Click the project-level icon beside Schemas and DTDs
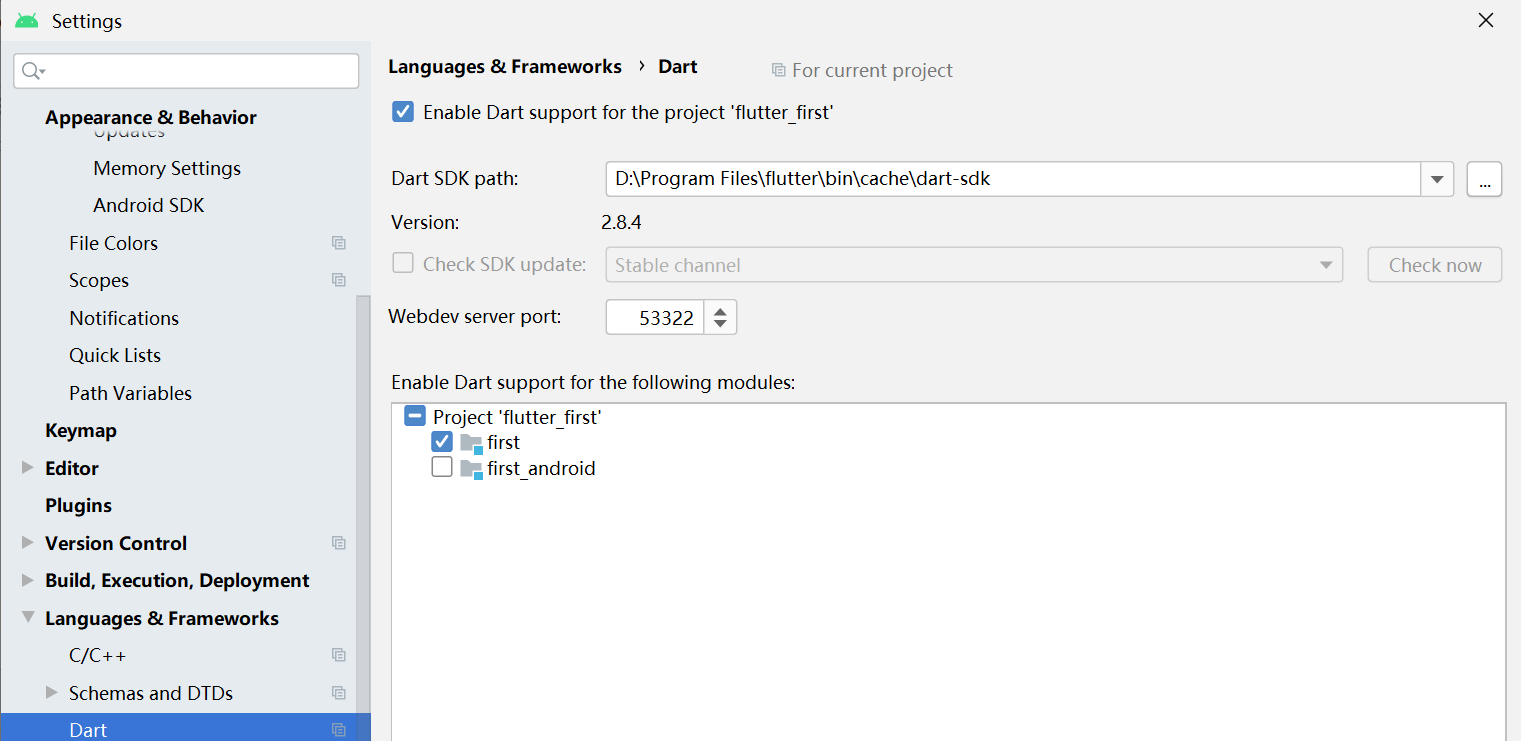 [339, 693]
